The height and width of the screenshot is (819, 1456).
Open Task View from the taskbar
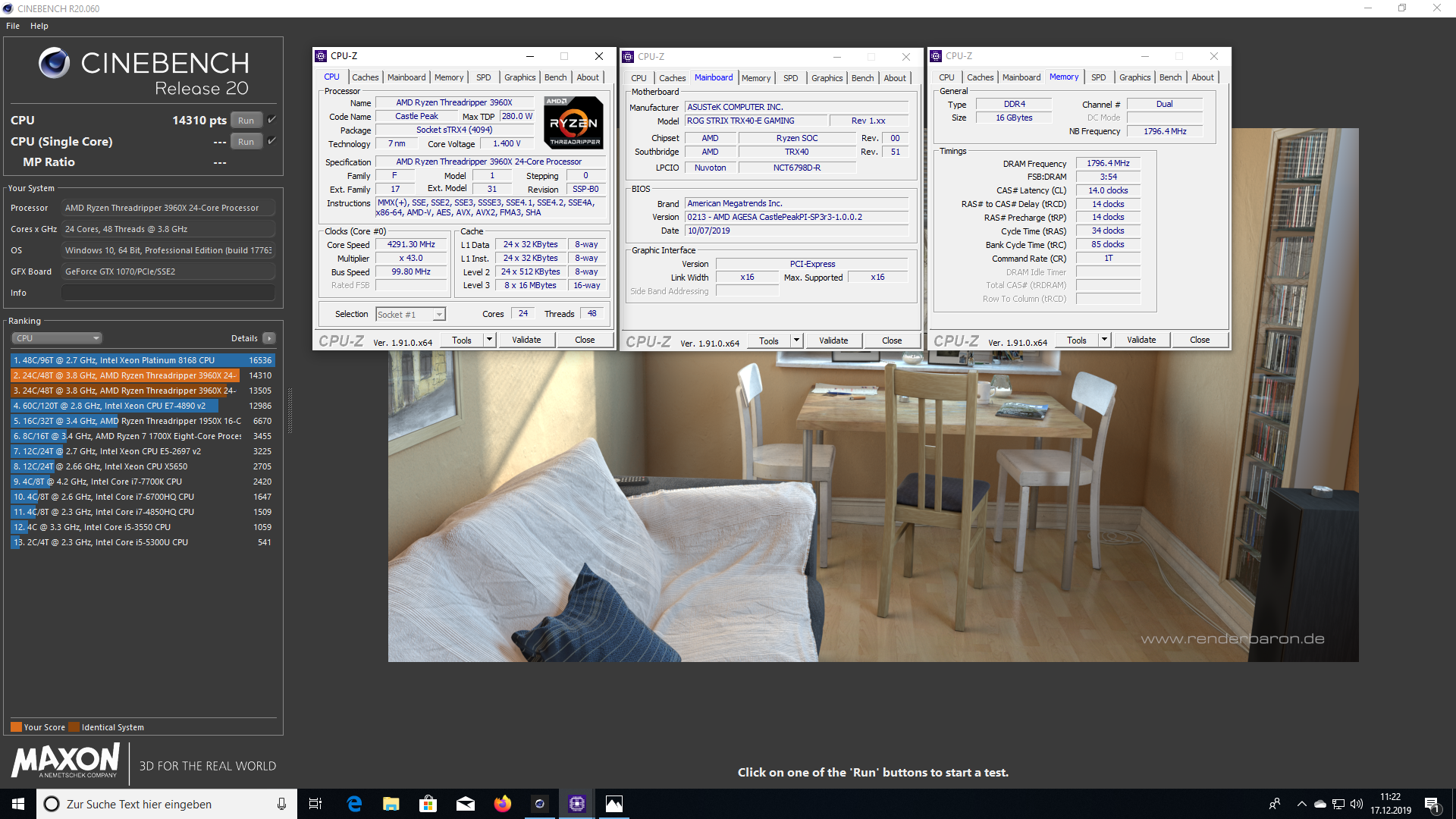click(315, 804)
